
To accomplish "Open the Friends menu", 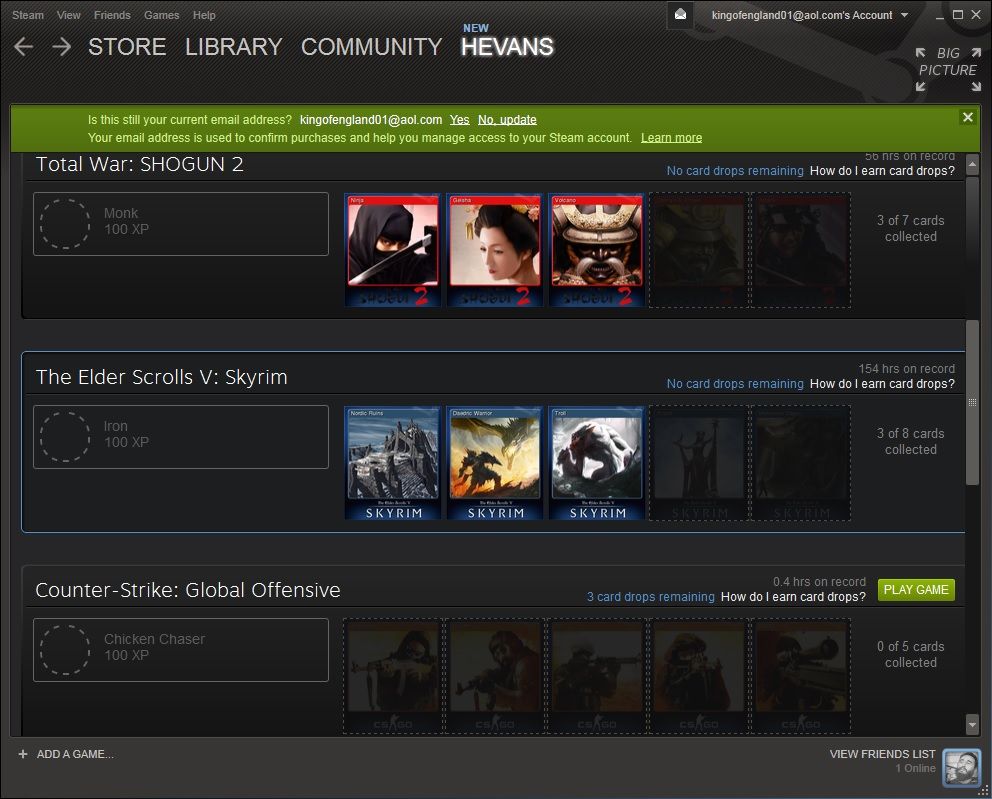I will pyautogui.click(x=112, y=15).
